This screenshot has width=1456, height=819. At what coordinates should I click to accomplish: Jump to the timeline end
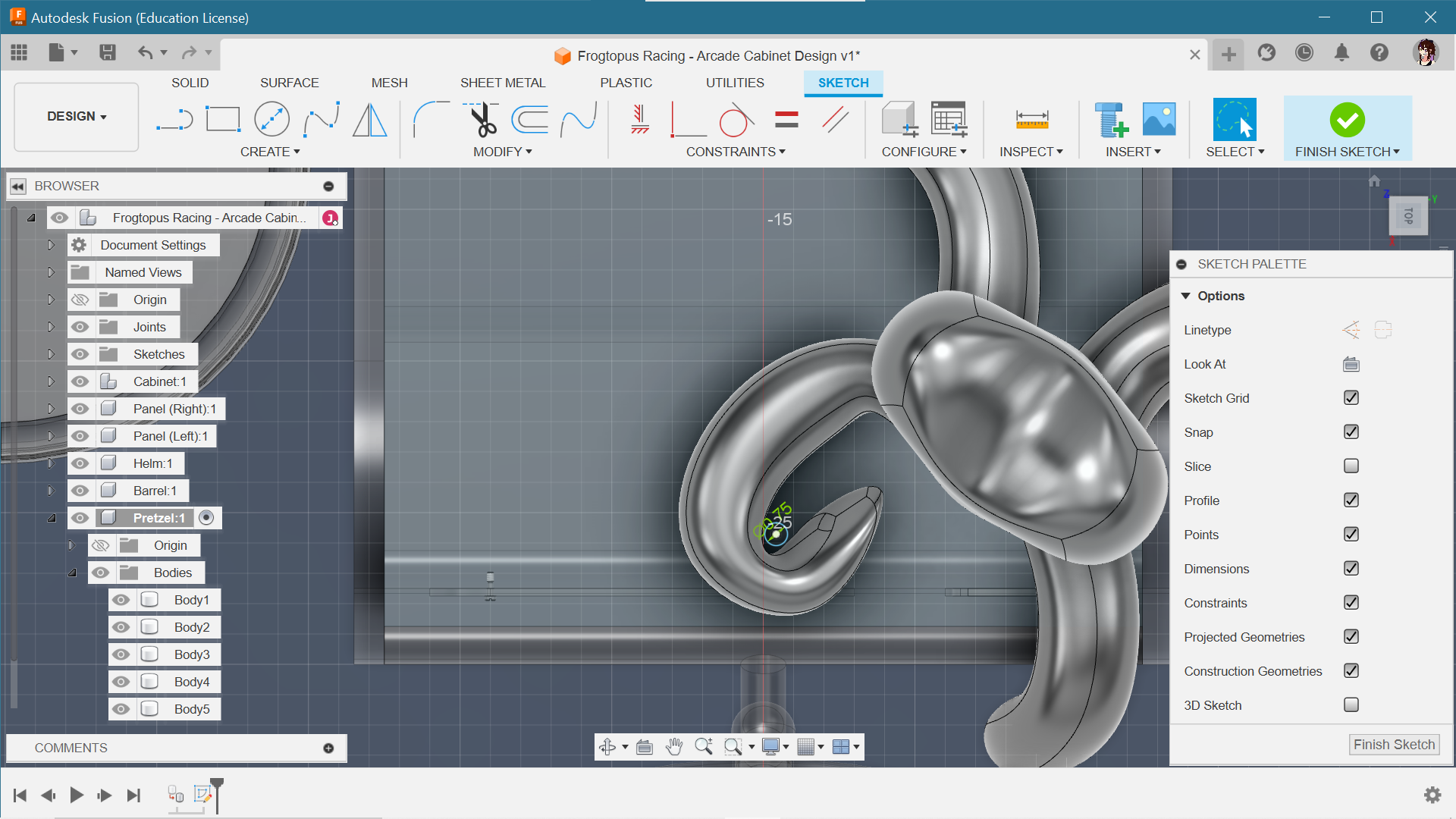133,795
